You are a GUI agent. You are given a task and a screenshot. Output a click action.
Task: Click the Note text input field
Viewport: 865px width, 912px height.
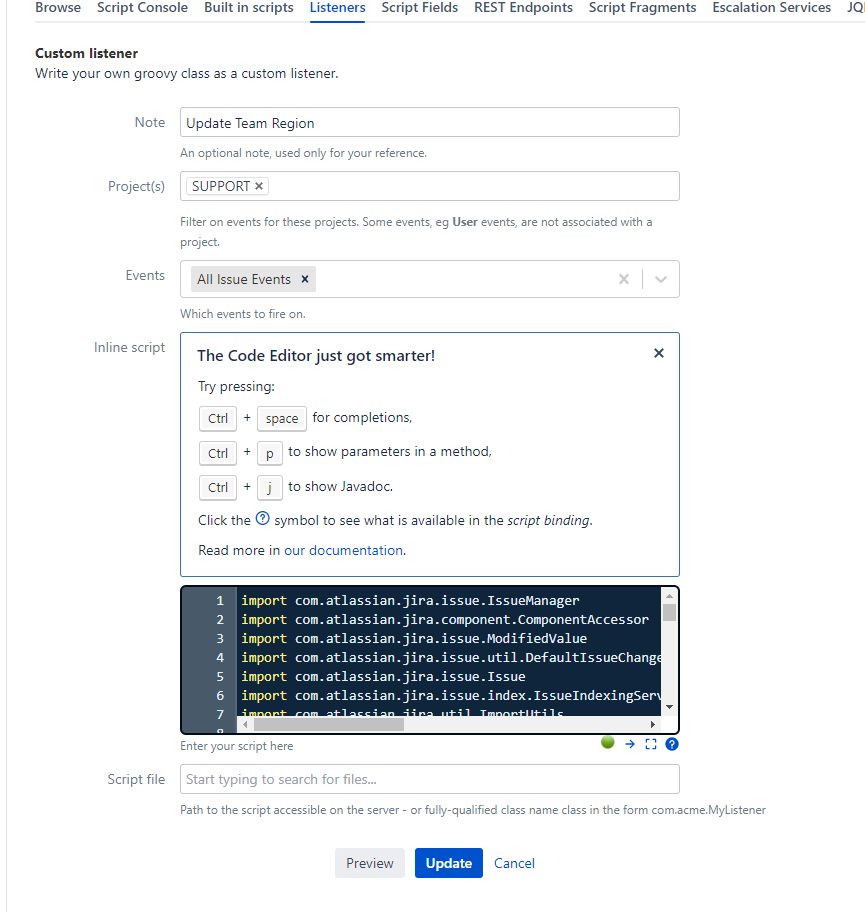(x=429, y=121)
